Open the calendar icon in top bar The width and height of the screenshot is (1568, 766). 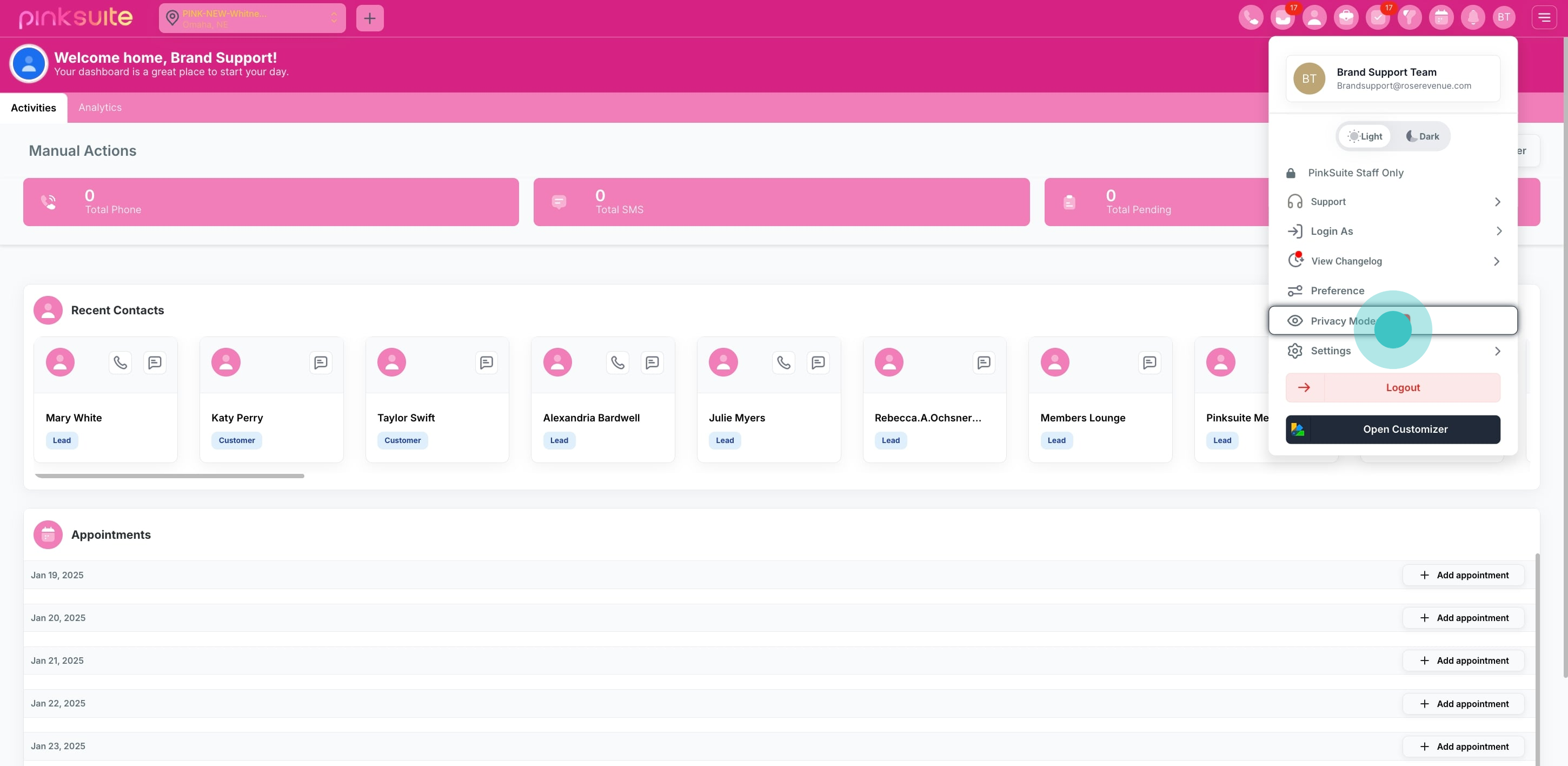click(x=1441, y=17)
